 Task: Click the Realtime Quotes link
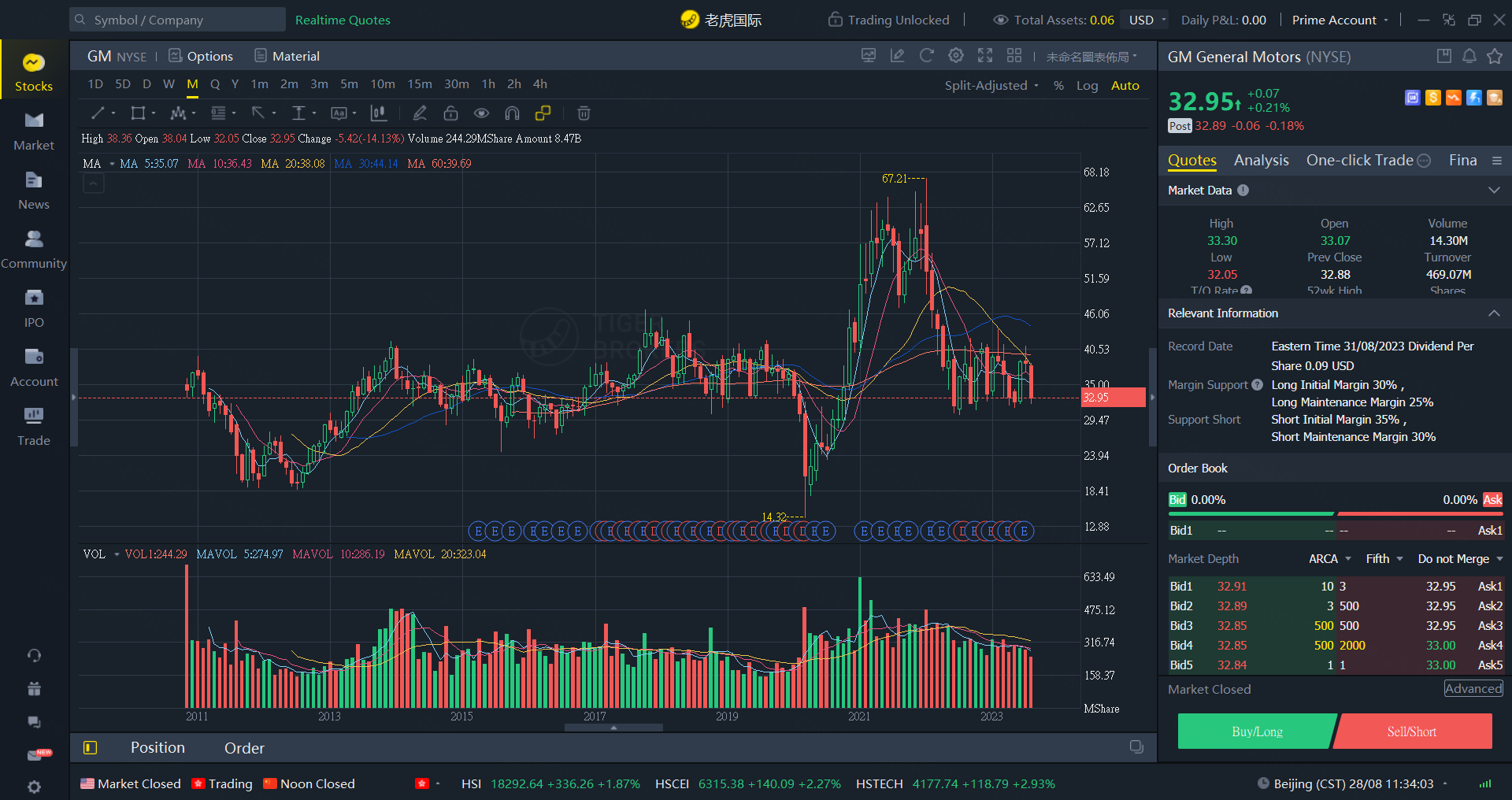(343, 20)
